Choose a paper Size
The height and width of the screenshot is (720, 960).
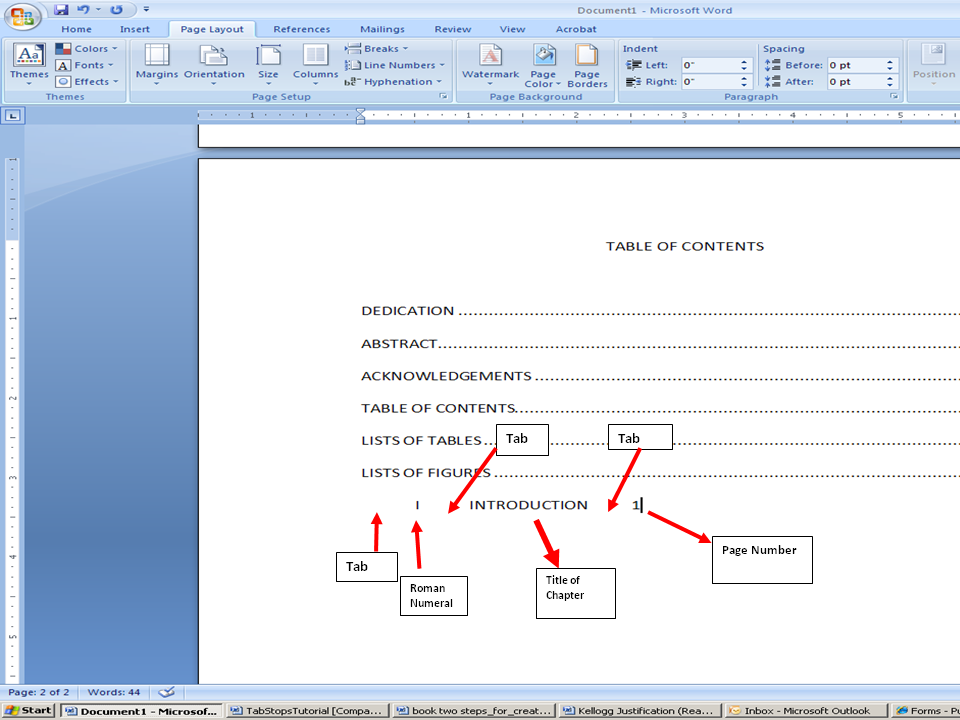click(268, 64)
